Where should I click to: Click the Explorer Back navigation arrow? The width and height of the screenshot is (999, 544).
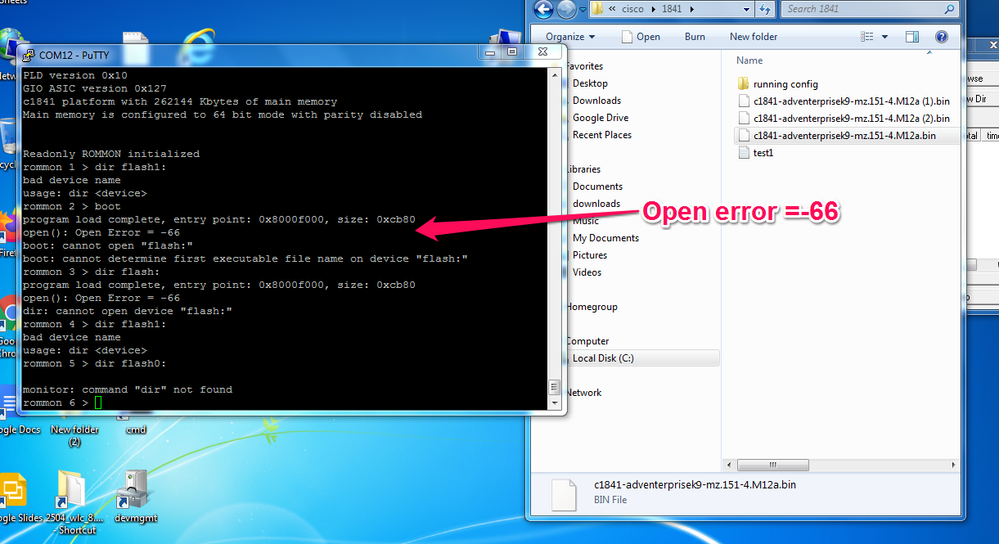click(x=543, y=9)
